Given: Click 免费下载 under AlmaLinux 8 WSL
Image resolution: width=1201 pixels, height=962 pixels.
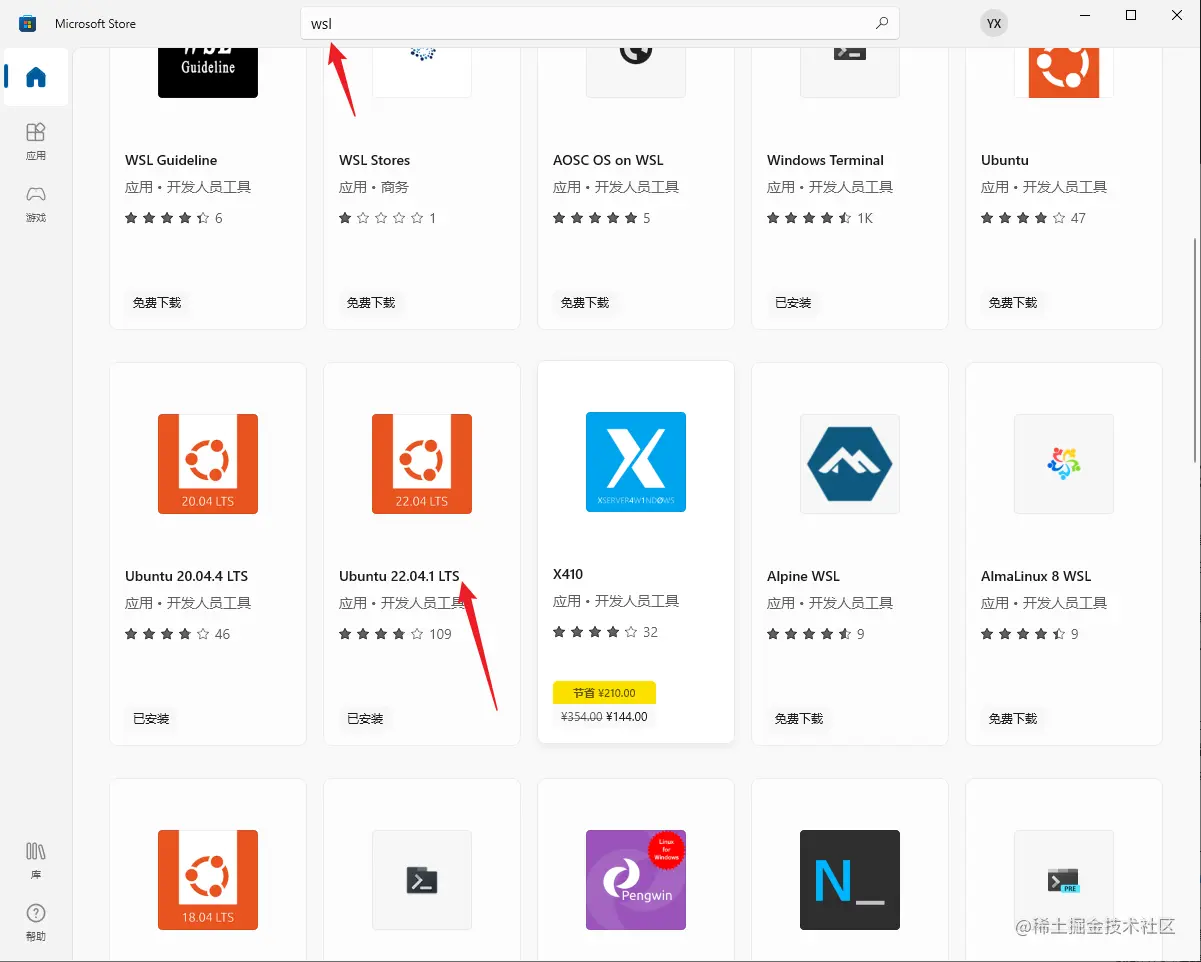Looking at the screenshot, I should pyautogui.click(x=1013, y=718).
